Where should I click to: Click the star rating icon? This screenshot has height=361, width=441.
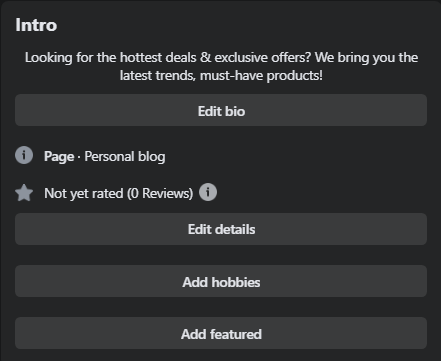(24, 193)
